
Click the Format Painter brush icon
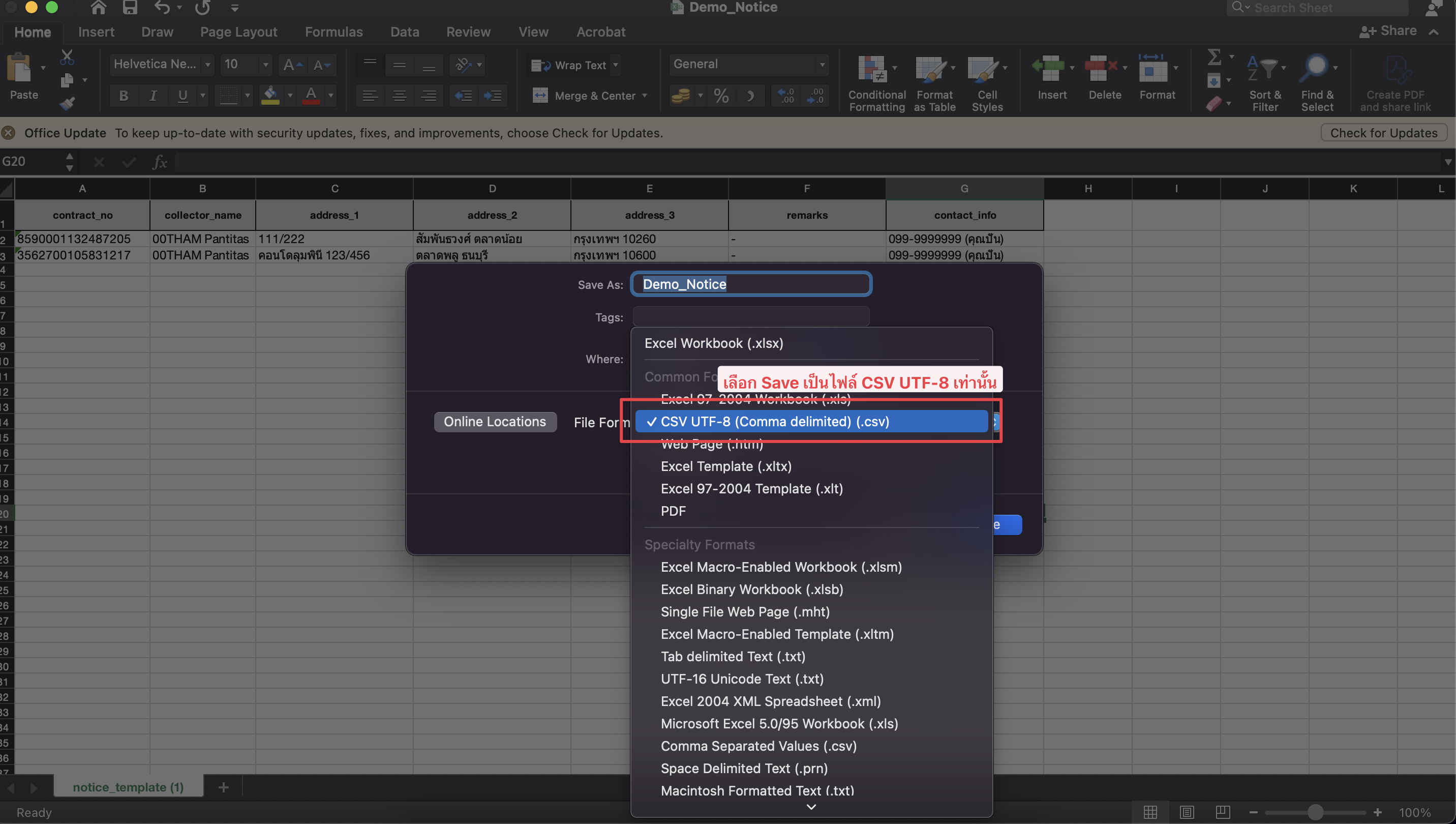[67, 104]
